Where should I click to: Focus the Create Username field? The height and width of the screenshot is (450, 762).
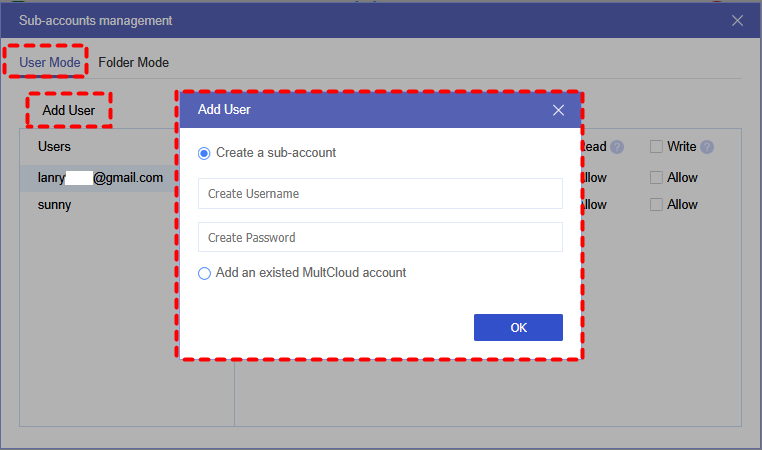coord(380,193)
